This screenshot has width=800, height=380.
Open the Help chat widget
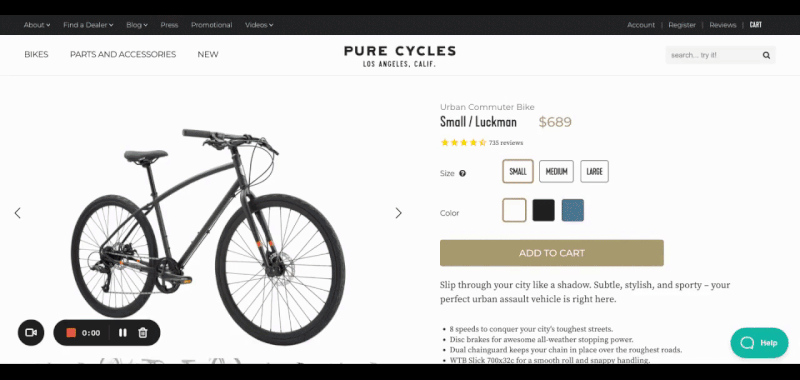[x=759, y=343]
